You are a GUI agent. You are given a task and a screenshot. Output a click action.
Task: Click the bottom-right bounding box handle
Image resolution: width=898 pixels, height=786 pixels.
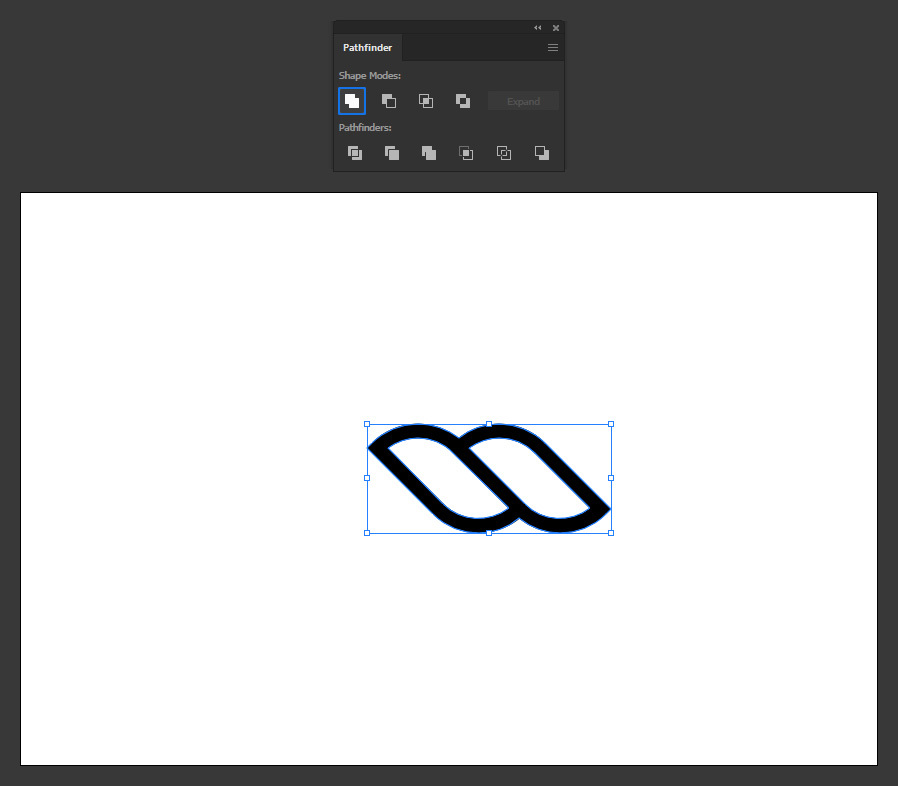[611, 533]
